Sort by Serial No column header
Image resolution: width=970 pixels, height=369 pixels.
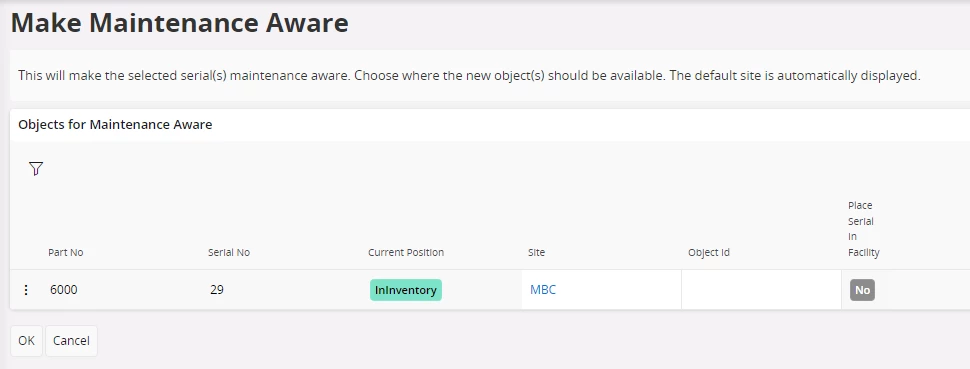pyautogui.click(x=229, y=253)
